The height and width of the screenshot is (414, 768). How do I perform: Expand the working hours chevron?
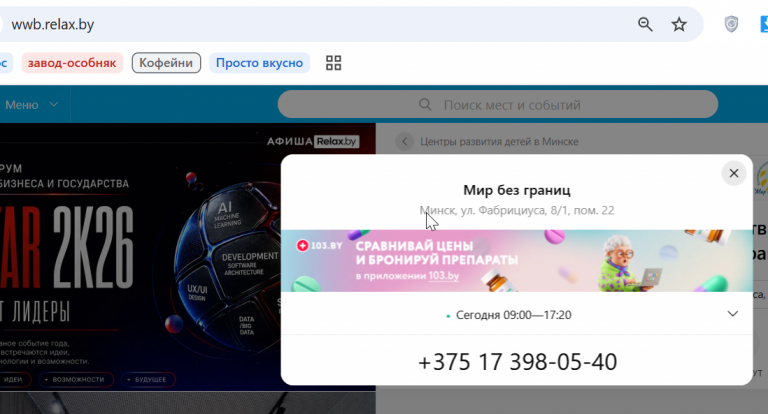coord(732,314)
